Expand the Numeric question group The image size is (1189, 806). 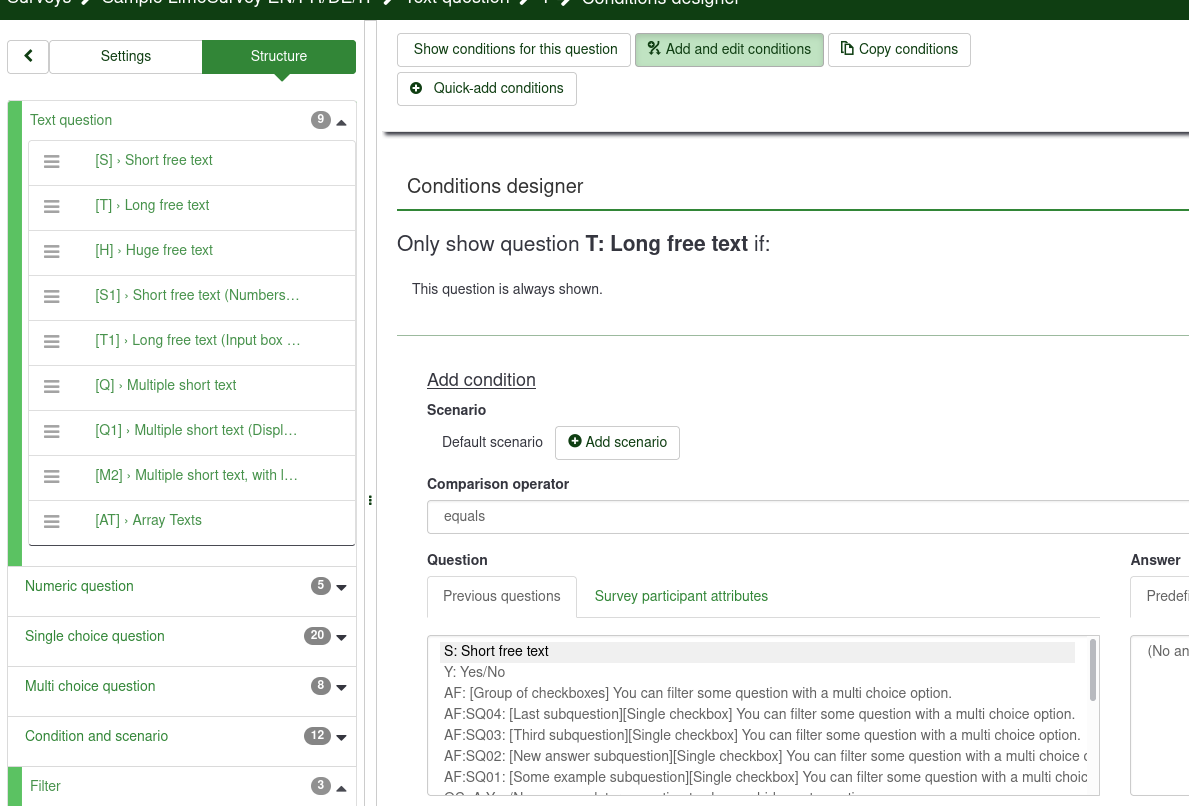pyautogui.click(x=341, y=587)
